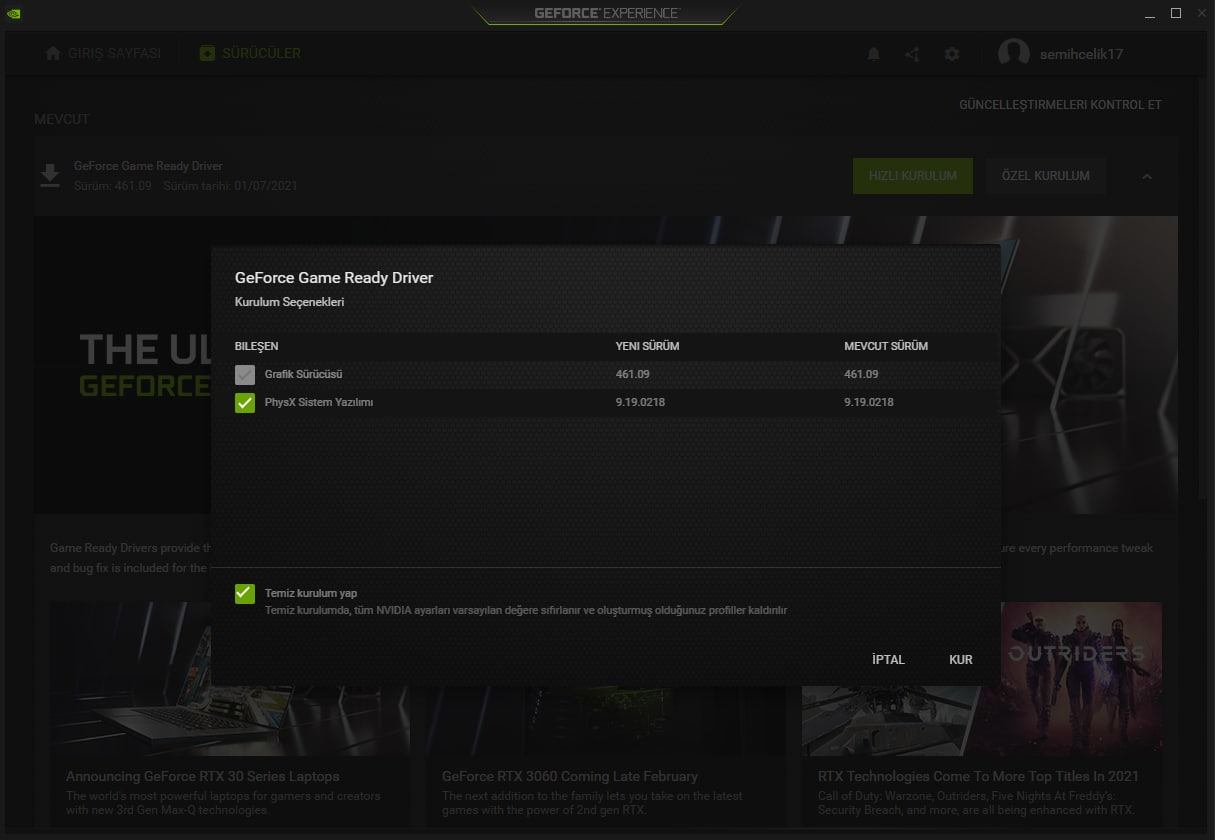Click 'Sürüm tarihi: 01/07/2021' text
1215x840 pixels.
point(230,186)
